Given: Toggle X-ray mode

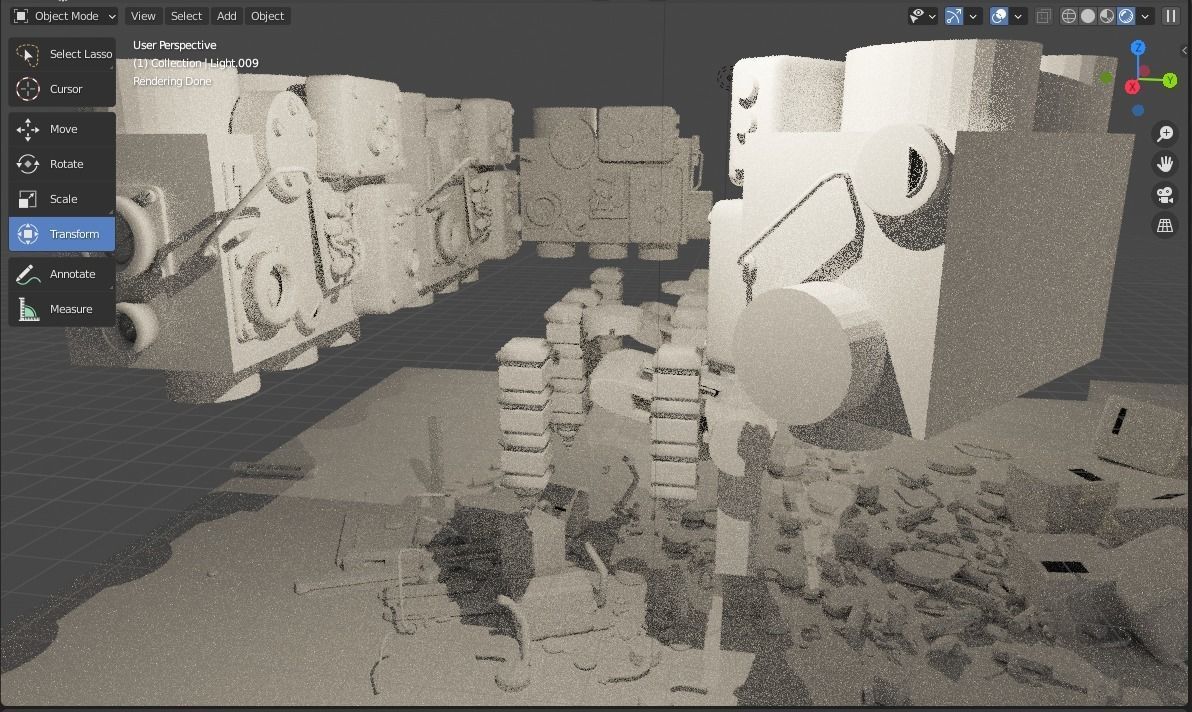Looking at the screenshot, I should point(1044,16).
